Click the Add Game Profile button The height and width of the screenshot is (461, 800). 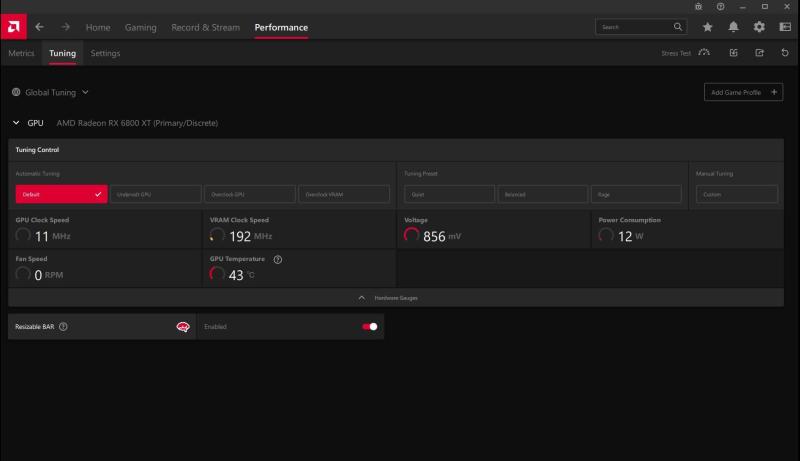pos(743,92)
